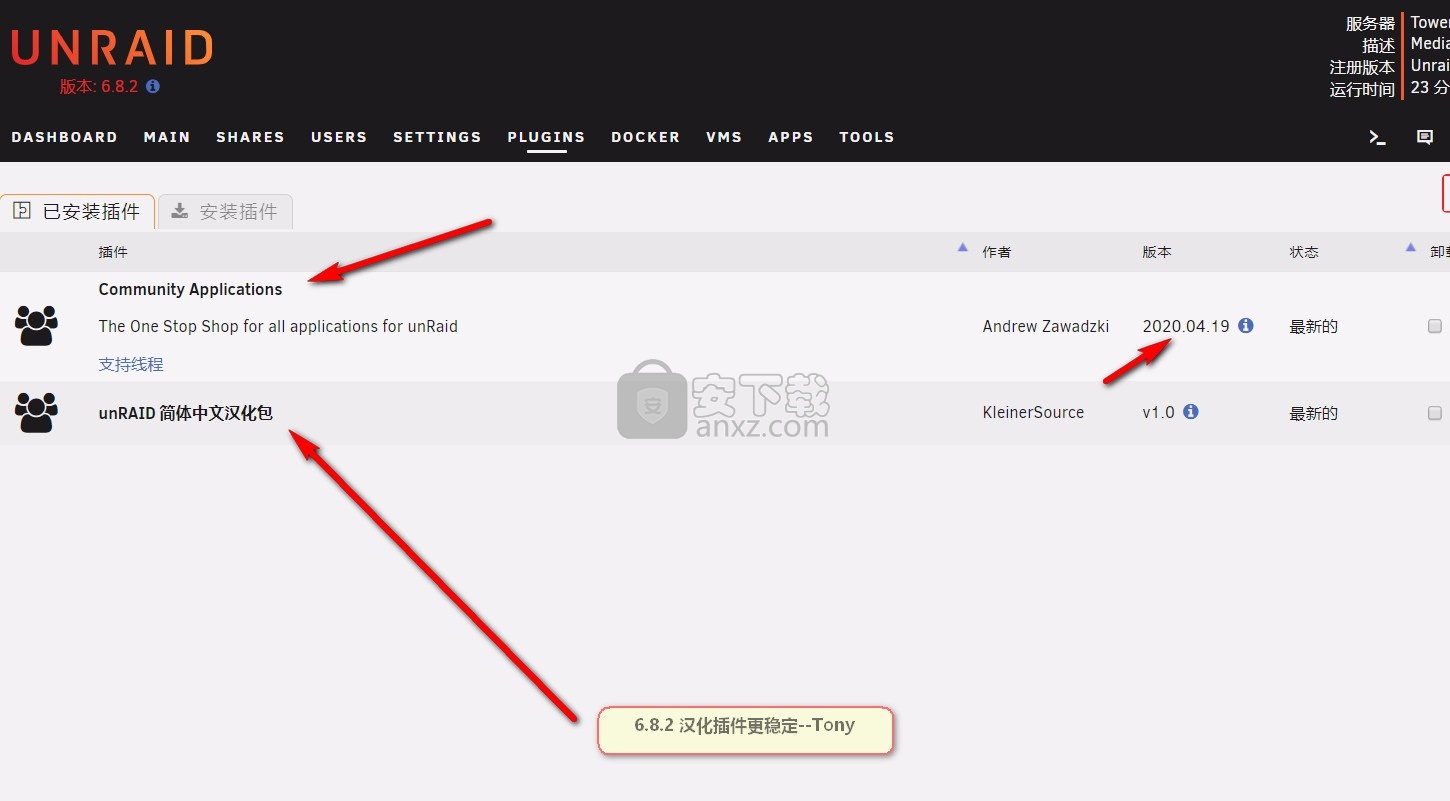Screen dimensions: 1450x801
Task: Sort by 状态 column arrow
Action: [x=1411, y=247]
